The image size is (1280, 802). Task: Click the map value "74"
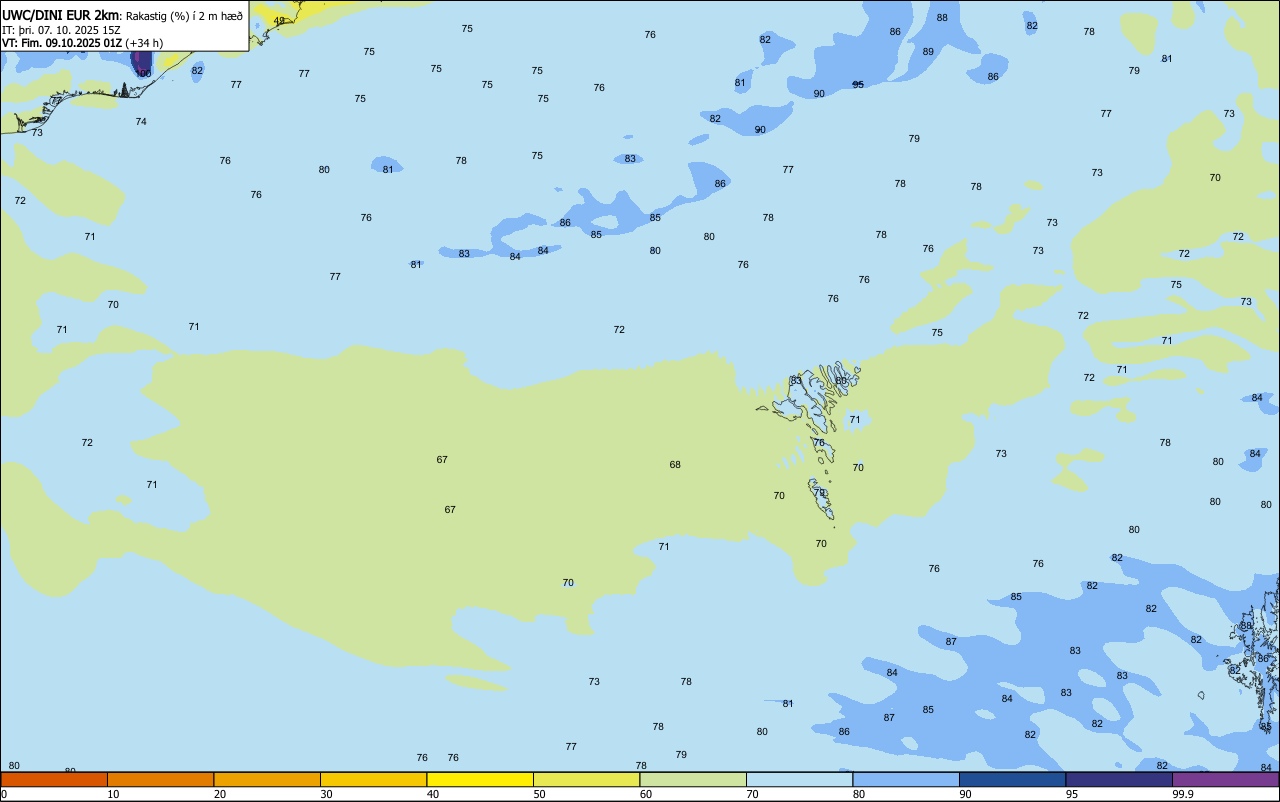[141, 122]
